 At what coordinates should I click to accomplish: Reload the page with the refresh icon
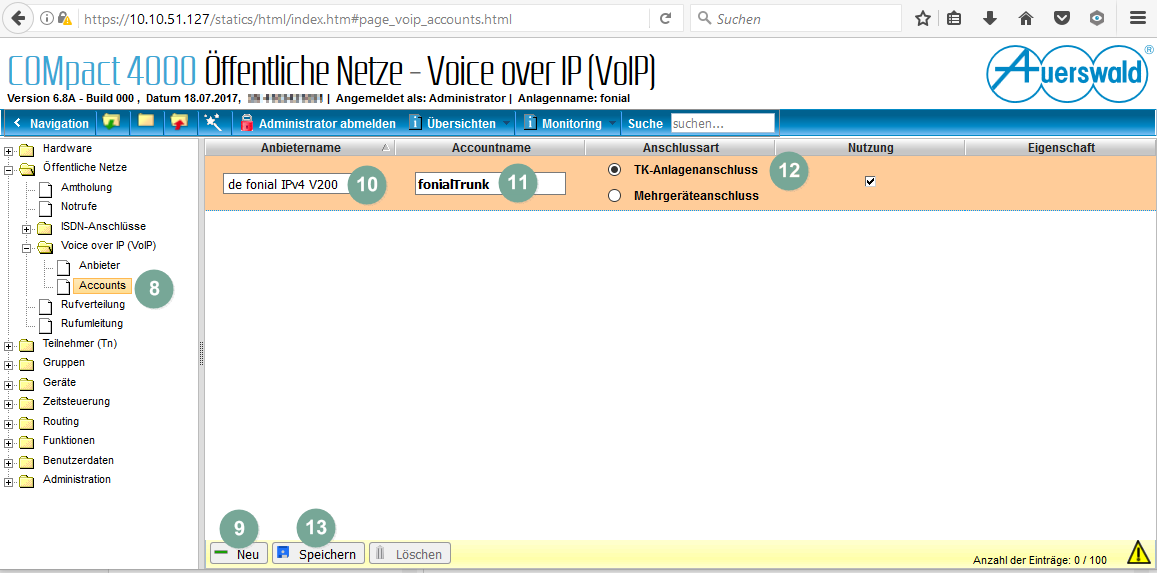tap(666, 18)
